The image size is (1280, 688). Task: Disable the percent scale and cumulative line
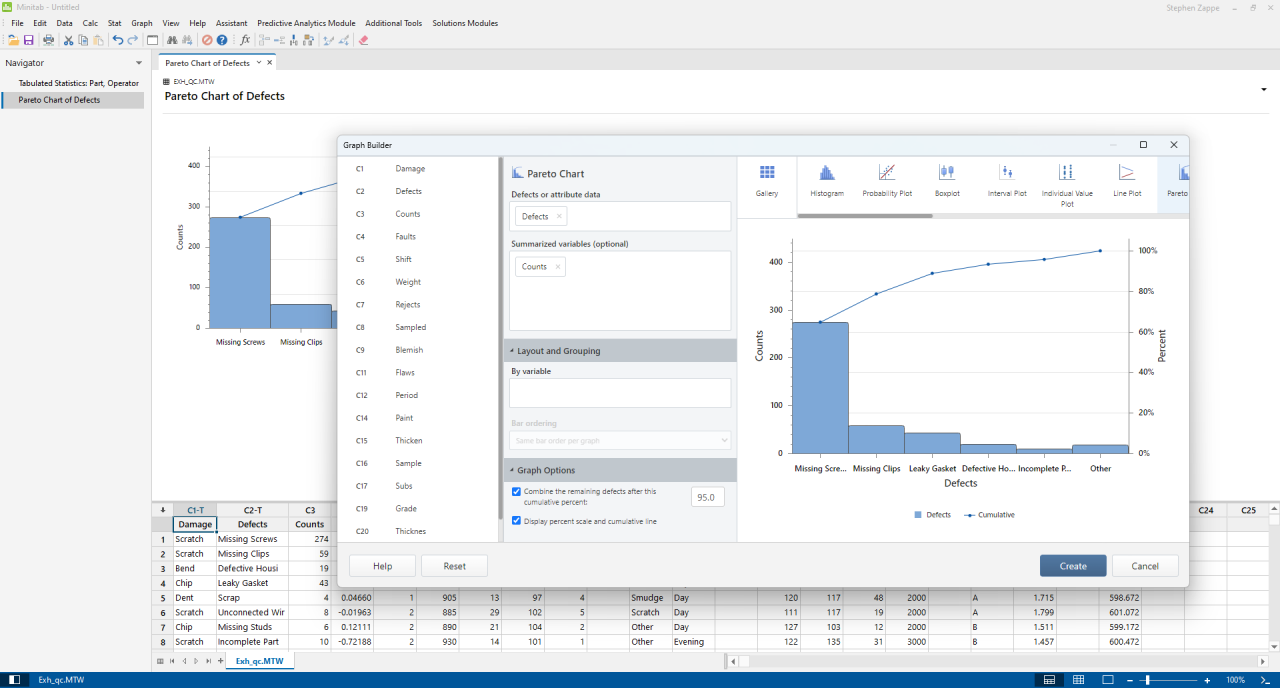point(517,519)
